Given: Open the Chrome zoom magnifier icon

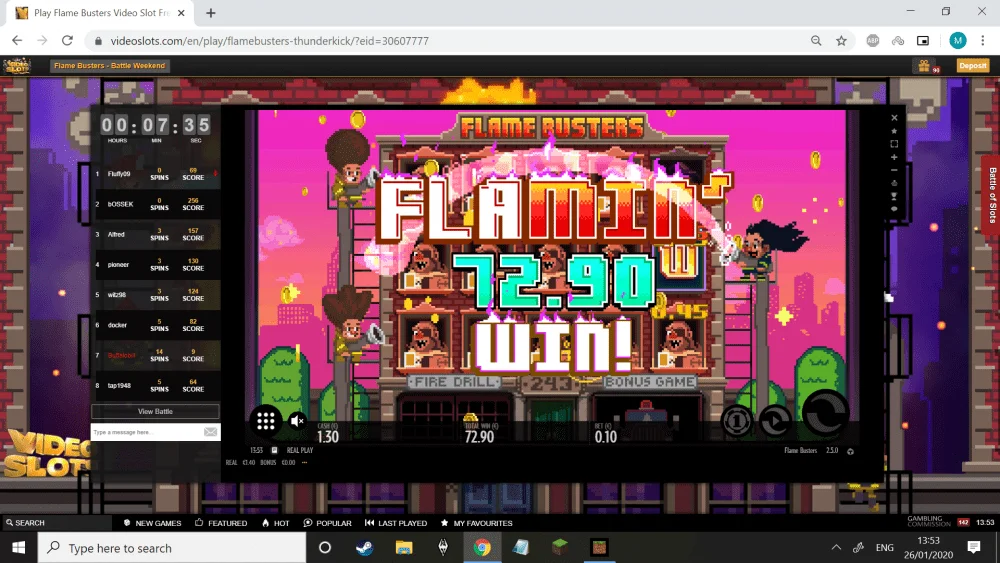Looking at the screenshot, I should [816, 41].
